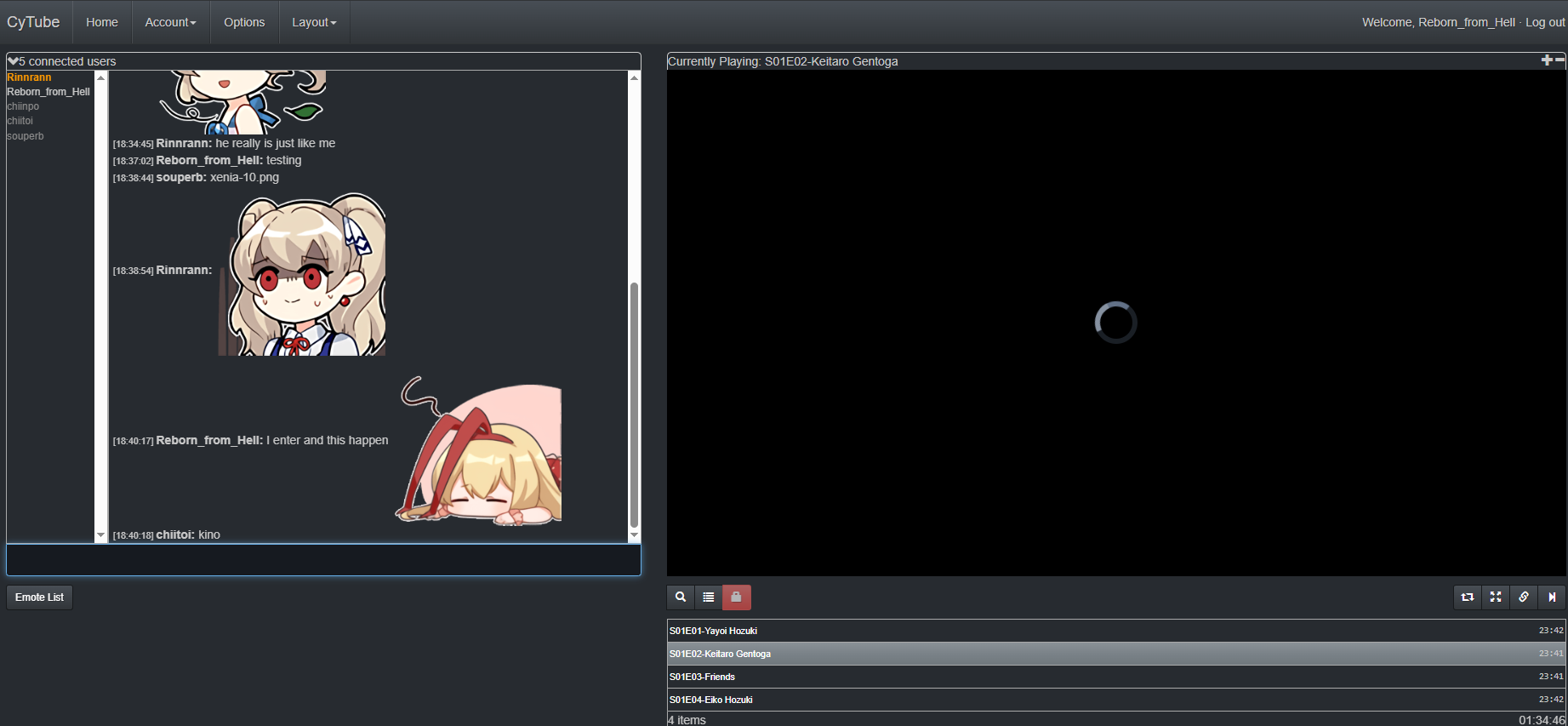The image size is (1568, 726).
Task: Select playlist item S01E02-Keitaro Gentoga
Action: tap(1116, 654)
